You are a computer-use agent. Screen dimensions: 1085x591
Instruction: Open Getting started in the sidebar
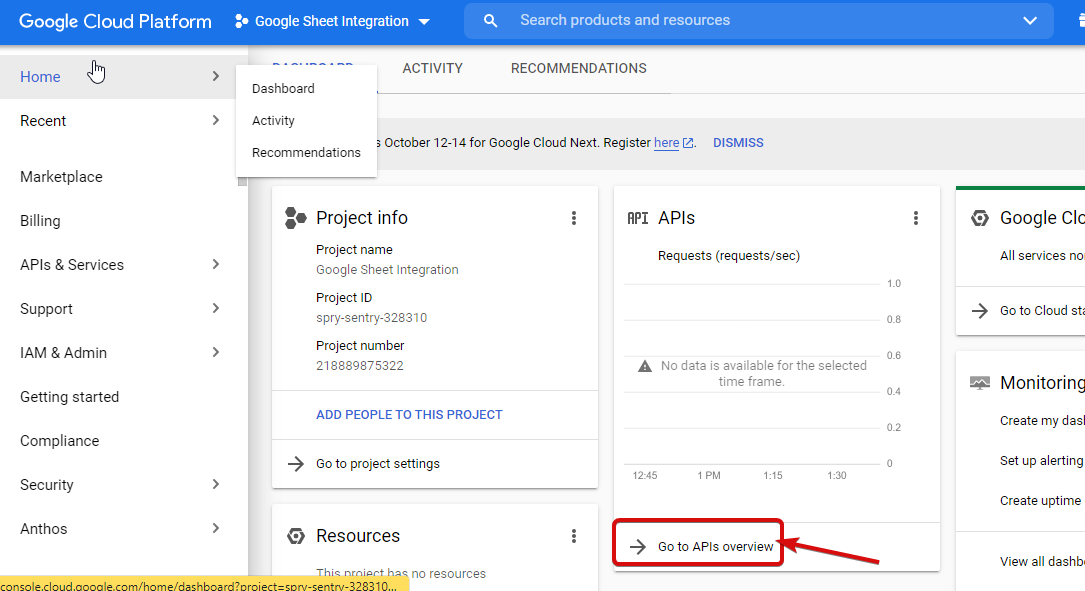69,397
